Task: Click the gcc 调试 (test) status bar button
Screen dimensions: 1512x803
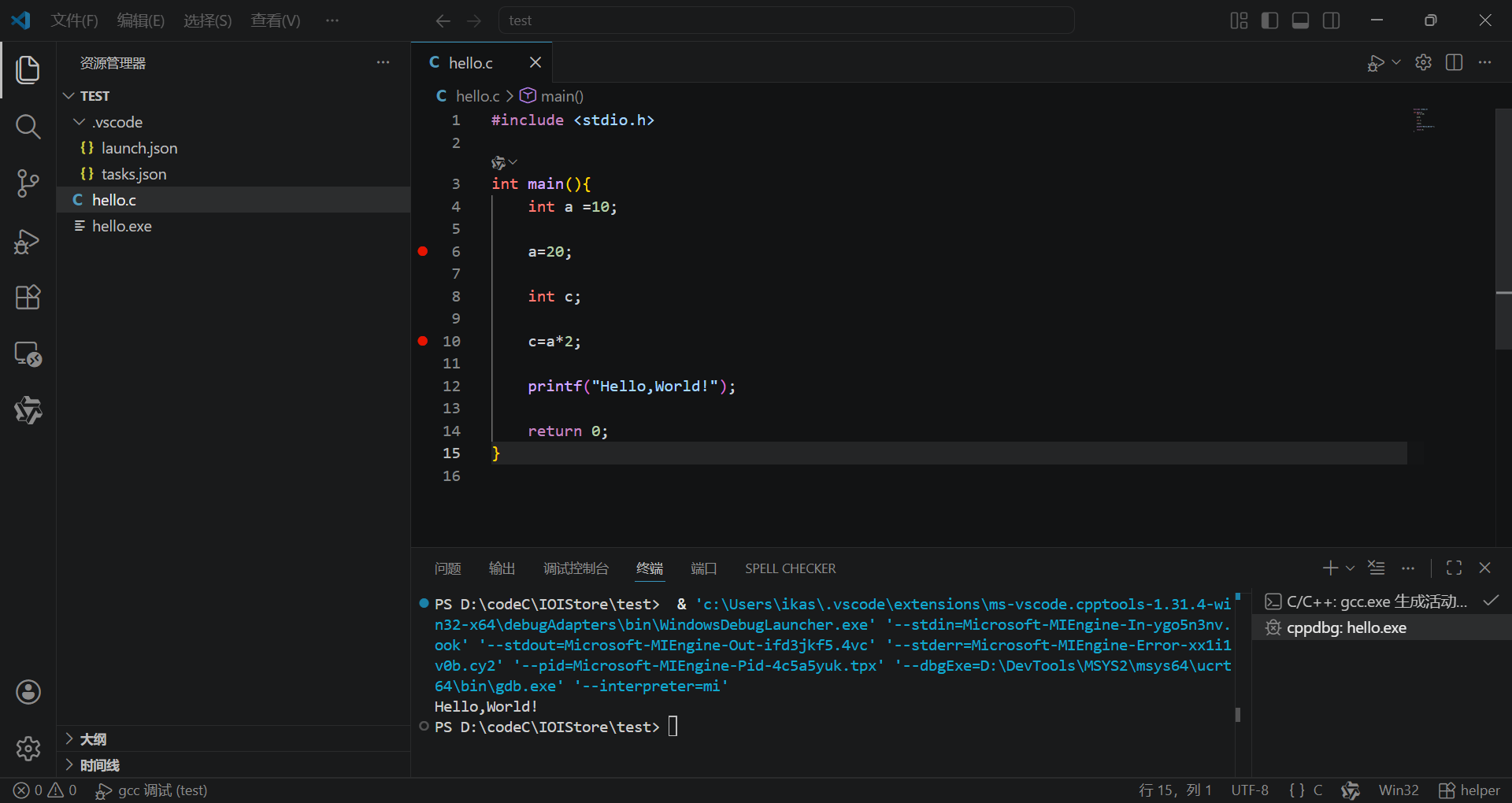Action: (x=151, y=790)
